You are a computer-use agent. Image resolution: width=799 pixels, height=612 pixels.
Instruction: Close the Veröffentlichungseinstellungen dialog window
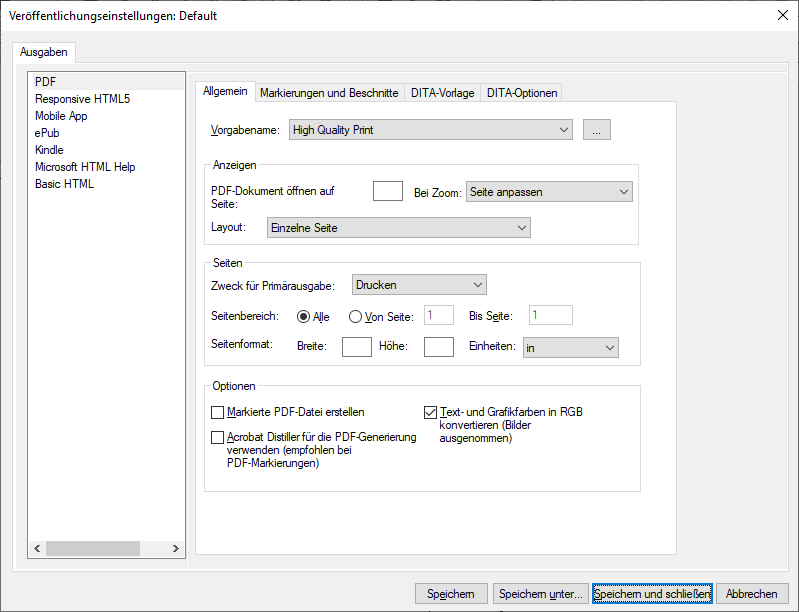781,15
